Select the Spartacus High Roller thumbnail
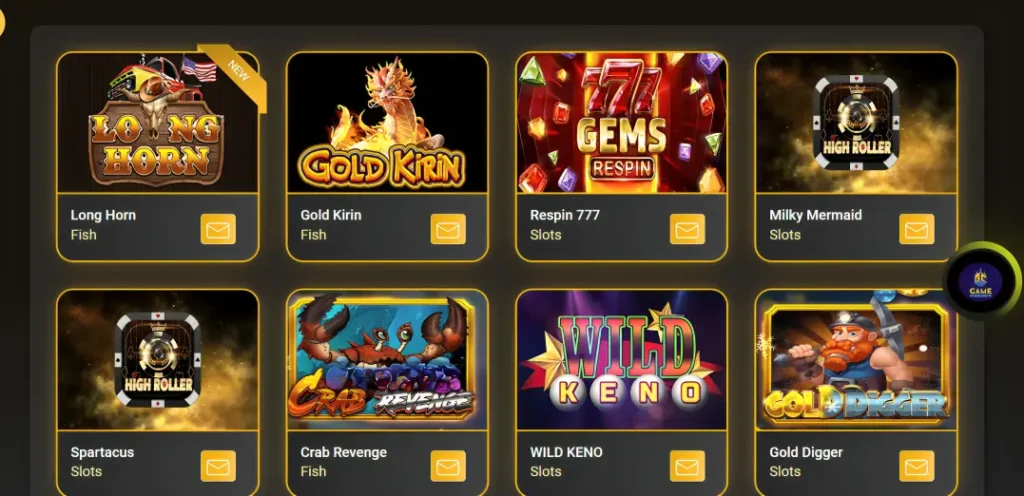 coord(157,360)
